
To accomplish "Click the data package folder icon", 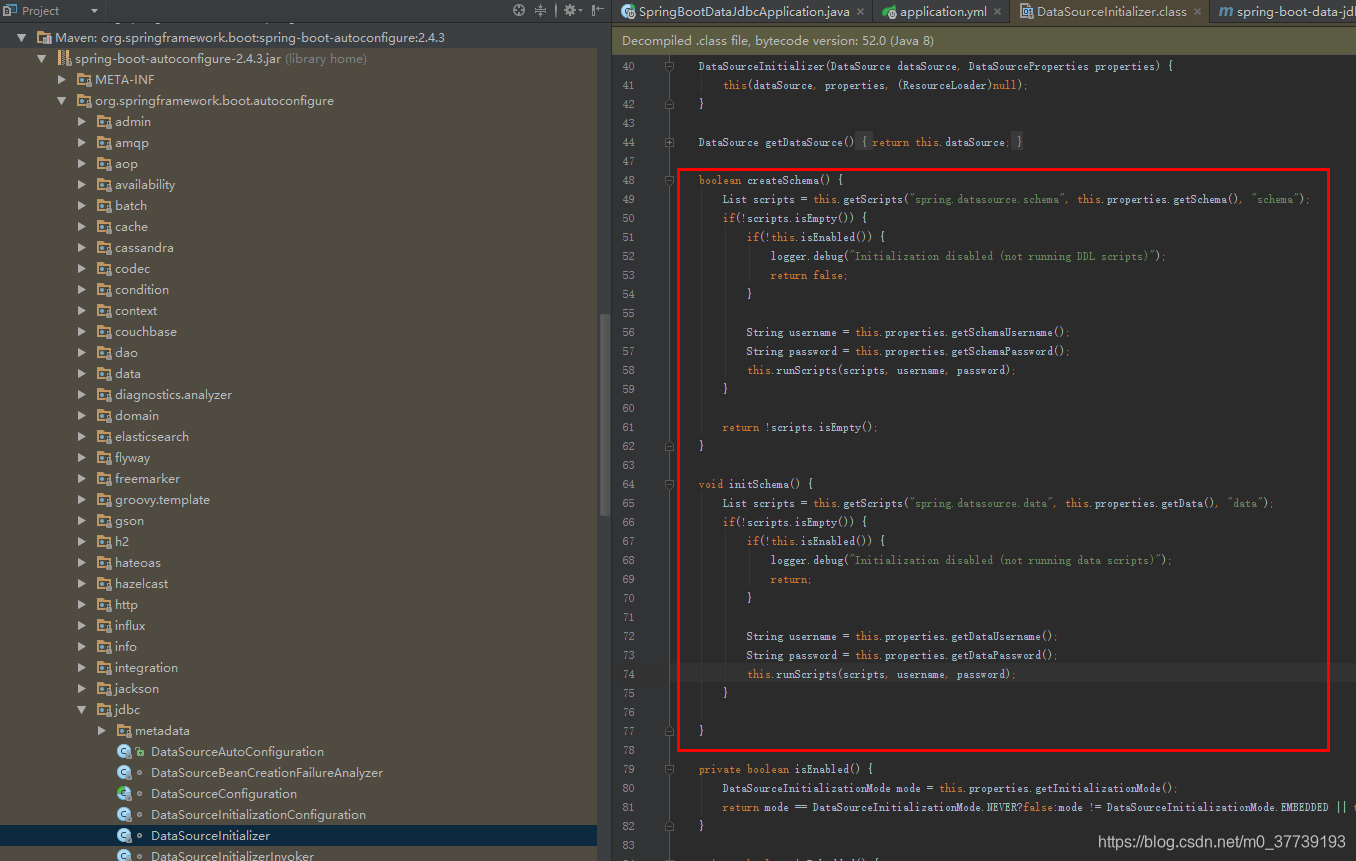I will pos(104,374).
